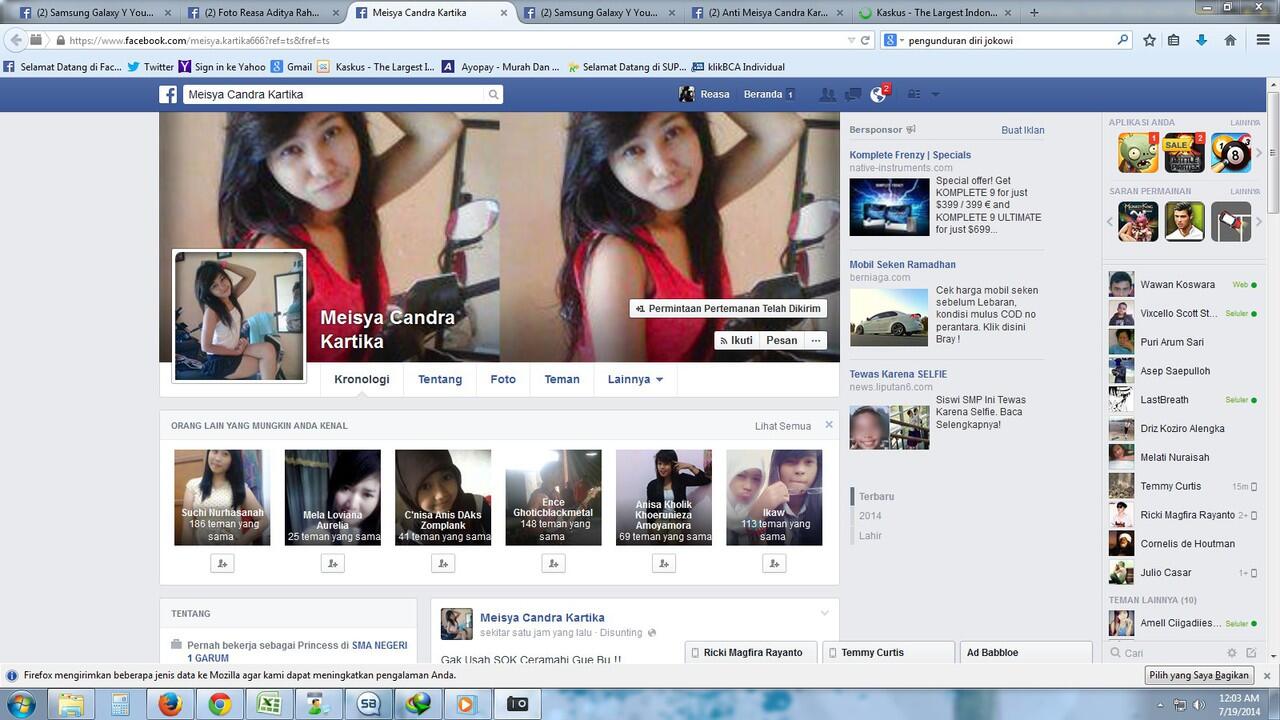
Task: Open the friend requests icon in the navbar
Action: coord(827,93)
